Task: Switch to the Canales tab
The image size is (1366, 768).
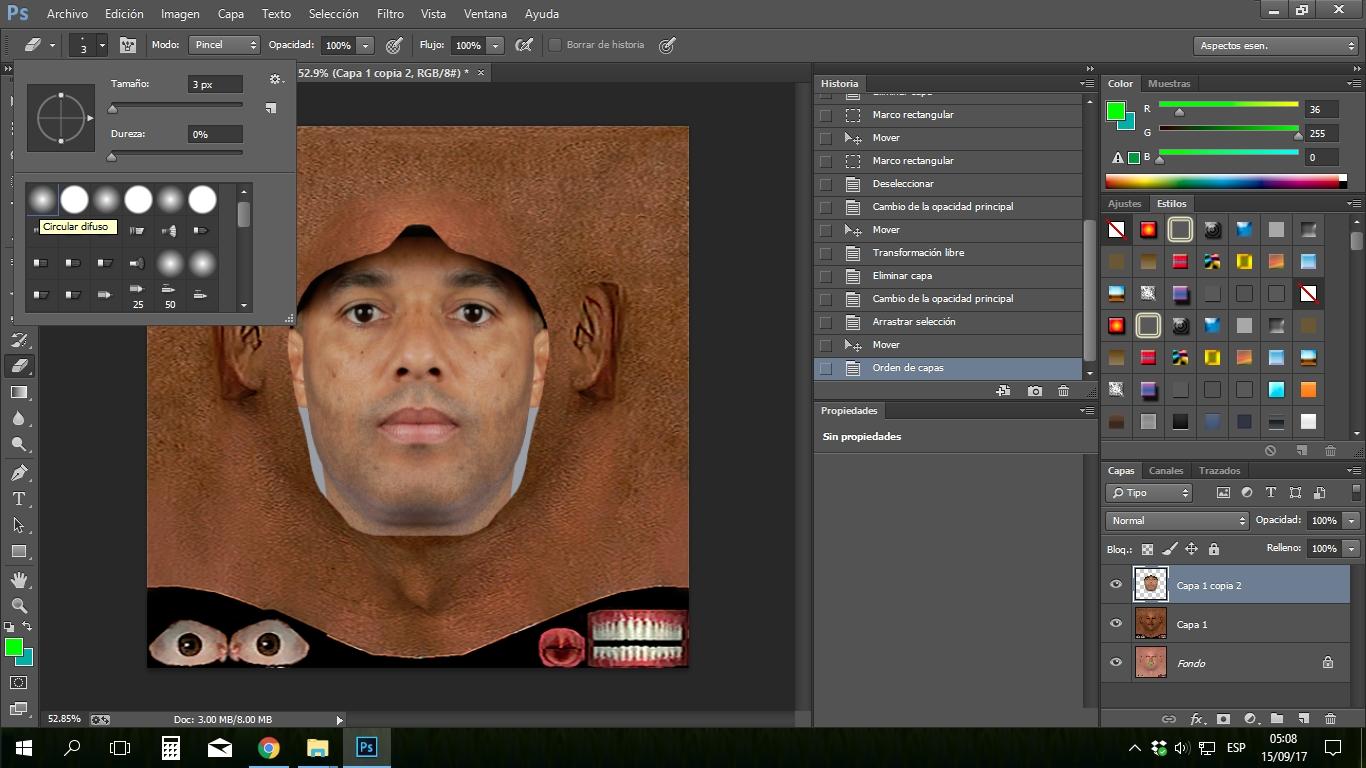Action: pos(1165,471)
